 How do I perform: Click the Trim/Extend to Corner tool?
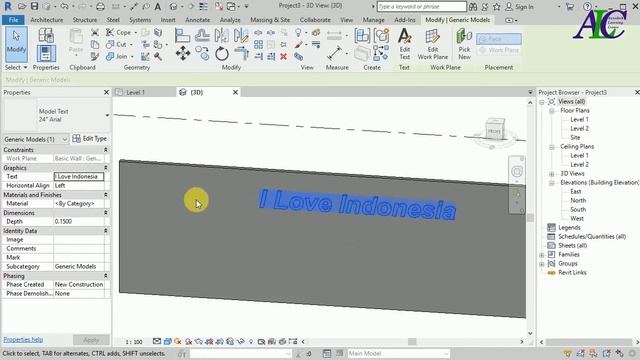click(241, 53)
